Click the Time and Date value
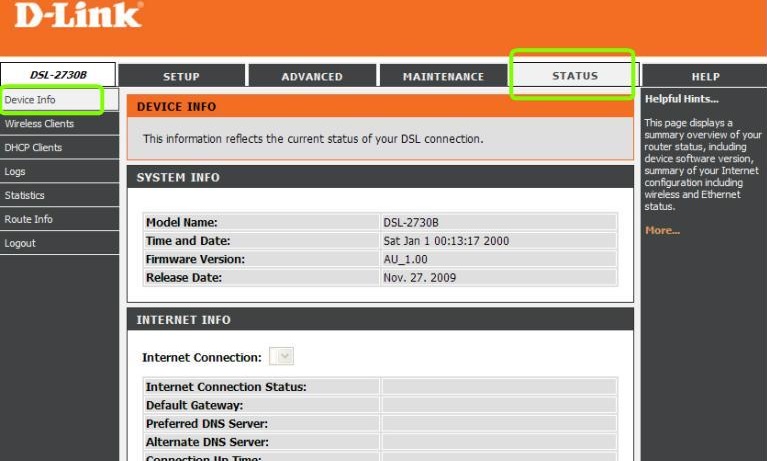 coord(446,241)
